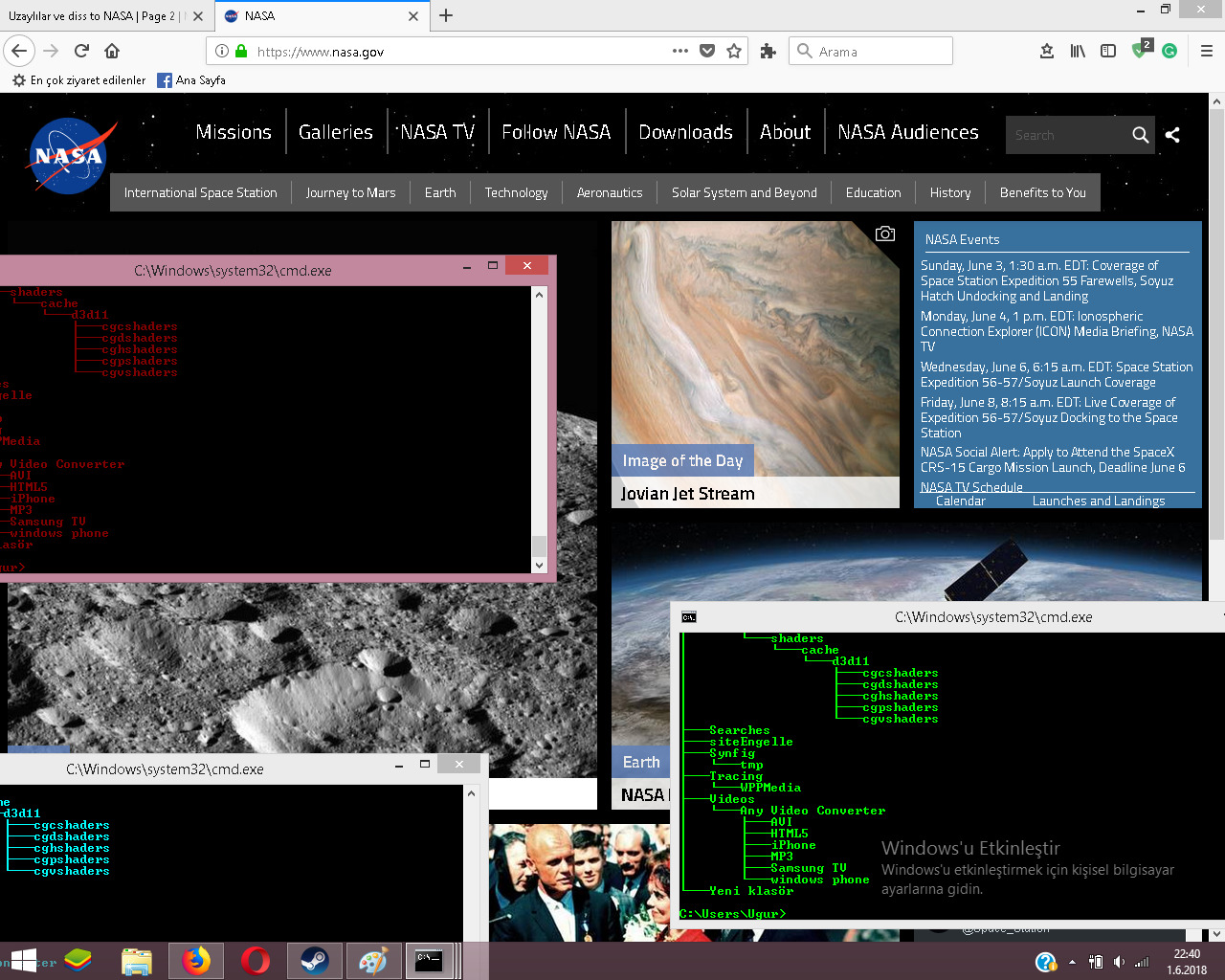This screenshot has height=980, width=1225.
Task: Go to International Space Station topic
Action: point(201,192)
